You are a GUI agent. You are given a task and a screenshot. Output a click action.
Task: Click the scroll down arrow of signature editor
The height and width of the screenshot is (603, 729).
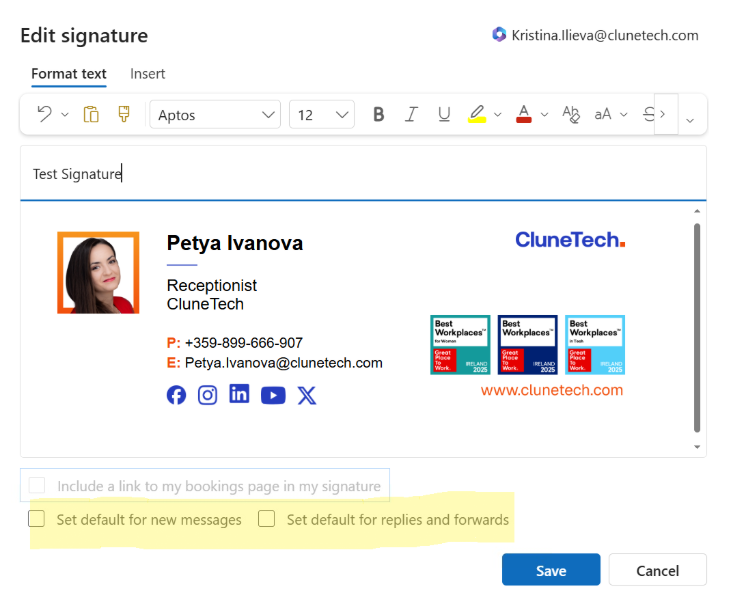coord(697,447)
